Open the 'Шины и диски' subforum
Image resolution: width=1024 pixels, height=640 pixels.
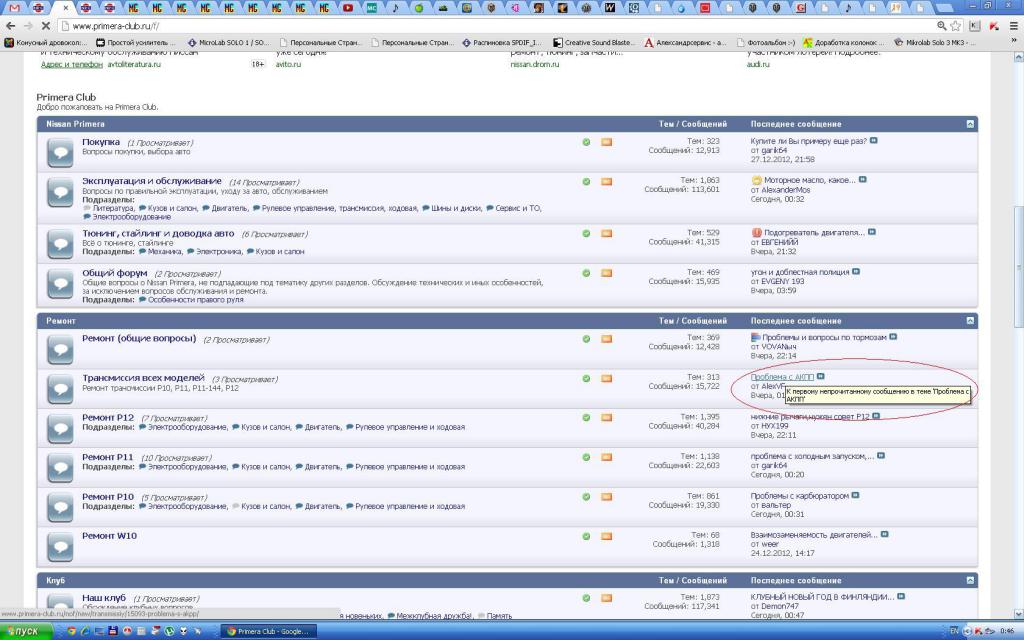point(456,208)
